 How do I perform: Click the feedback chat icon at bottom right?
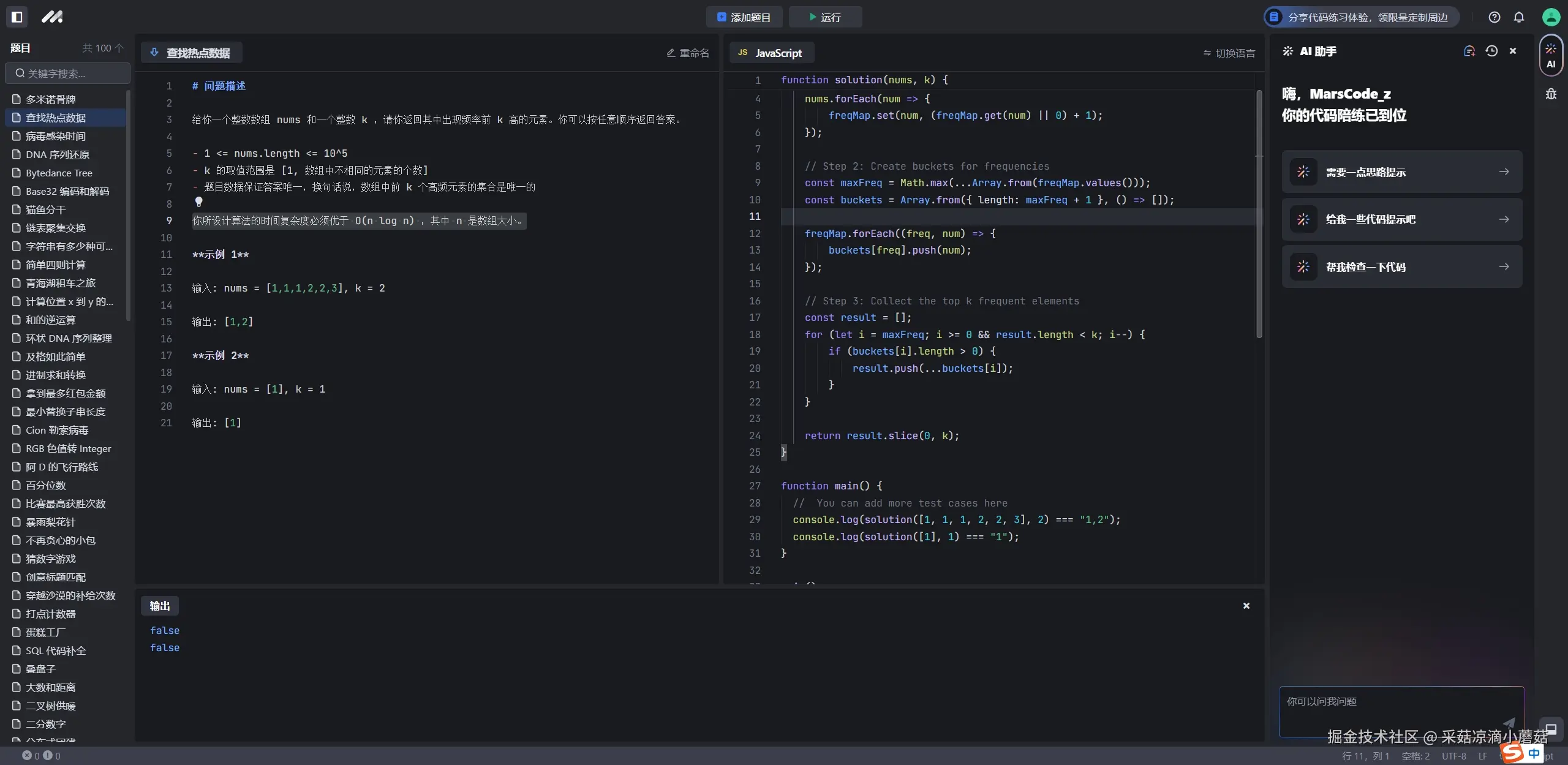point(1551,729)
